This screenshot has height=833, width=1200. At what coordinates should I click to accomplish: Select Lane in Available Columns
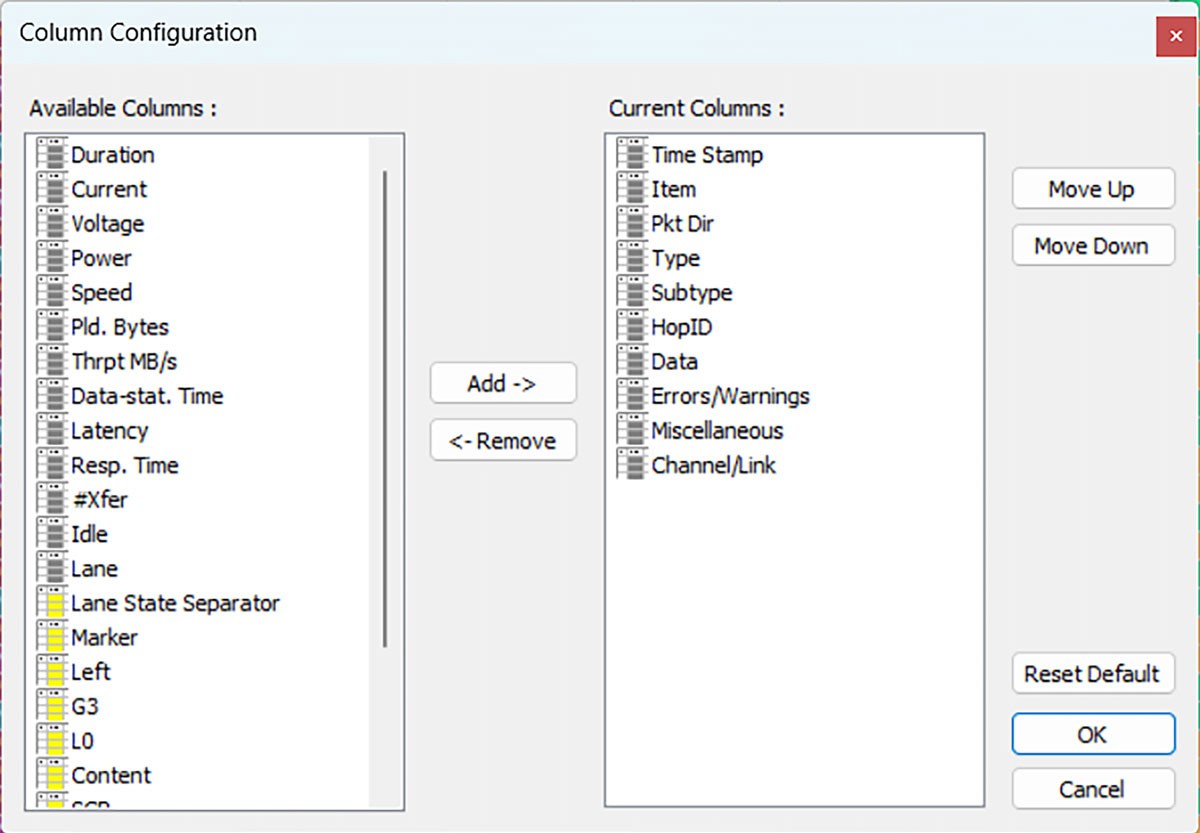94,568
